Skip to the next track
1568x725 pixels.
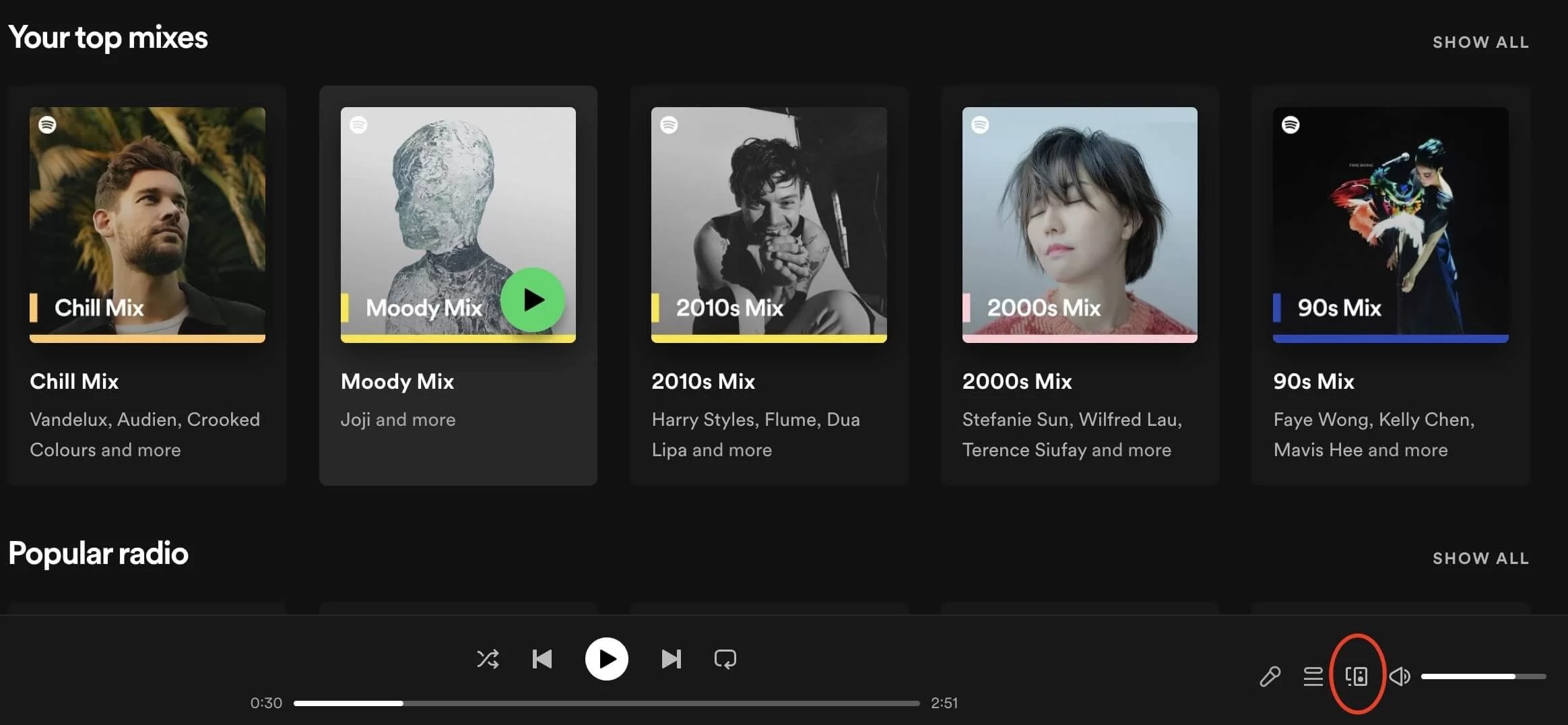(671, 659)
